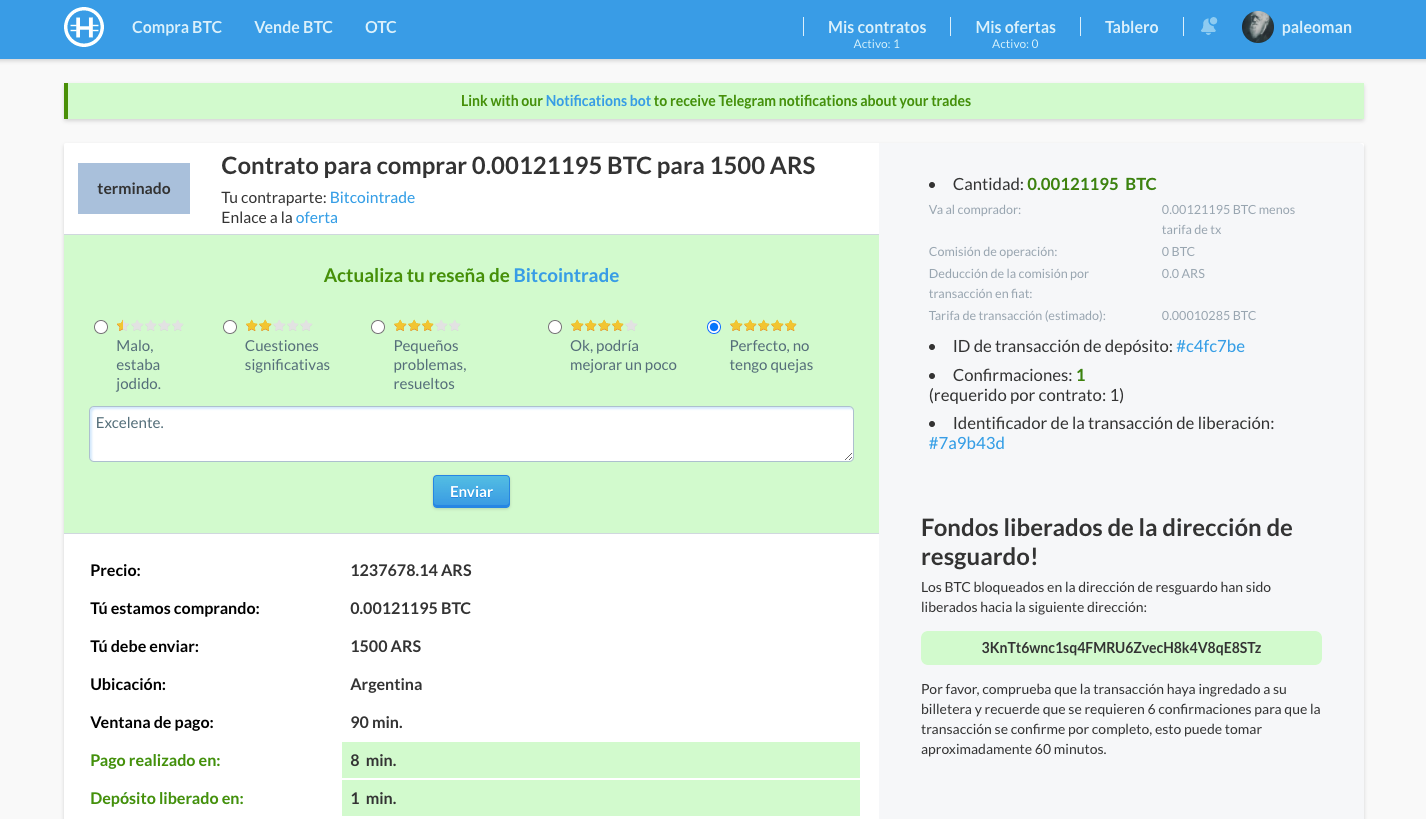Click the two-star rating icons
Image resolution: width=1426 pixels, height=819 pixels.
(x=279, y=326)
